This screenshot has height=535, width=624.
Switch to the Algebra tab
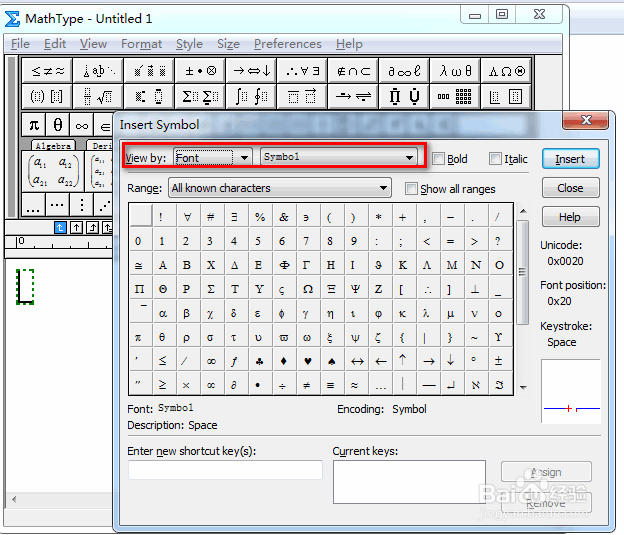click(x=53, y=145)
